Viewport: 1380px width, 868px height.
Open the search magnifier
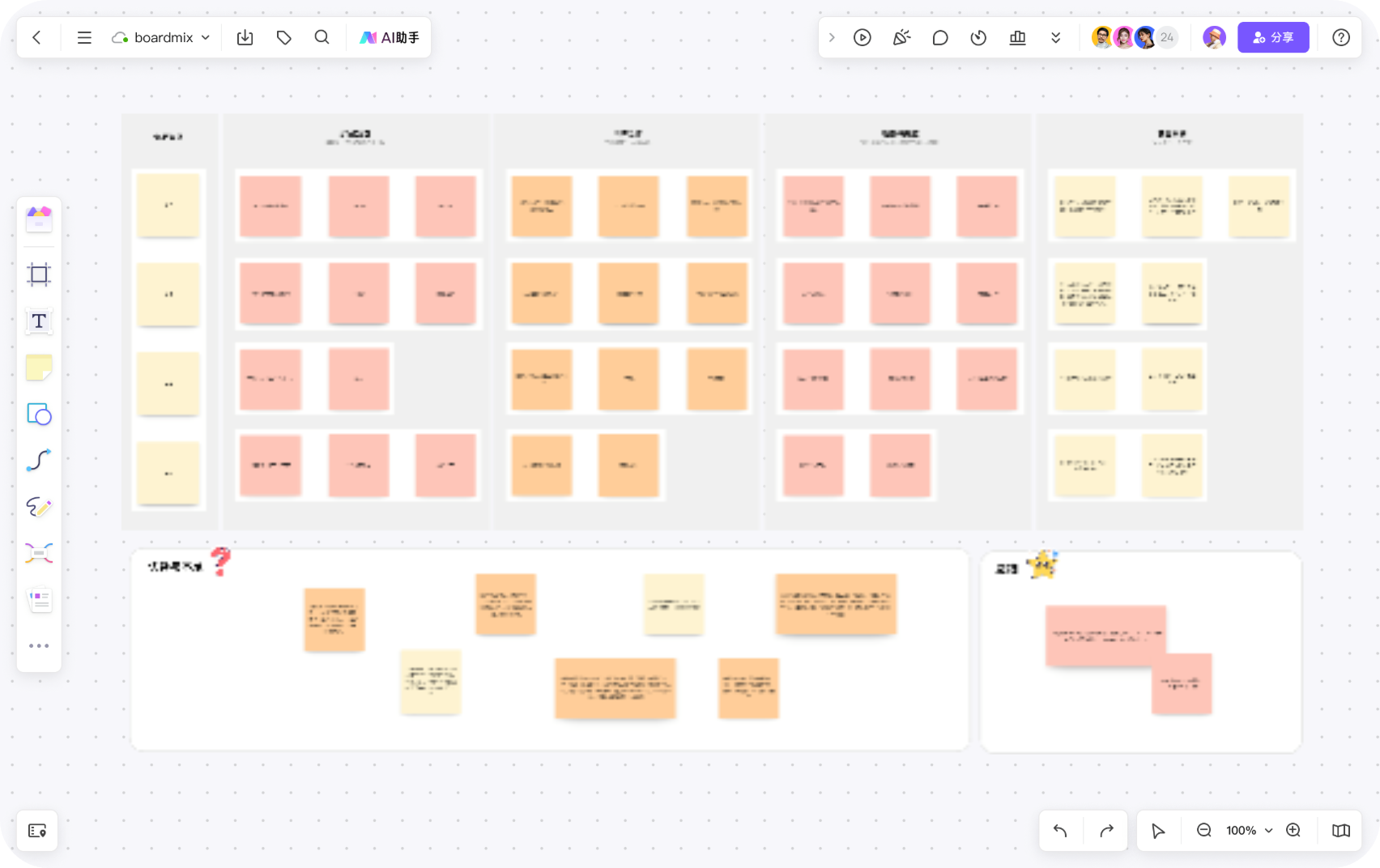(x=322, y=37)
